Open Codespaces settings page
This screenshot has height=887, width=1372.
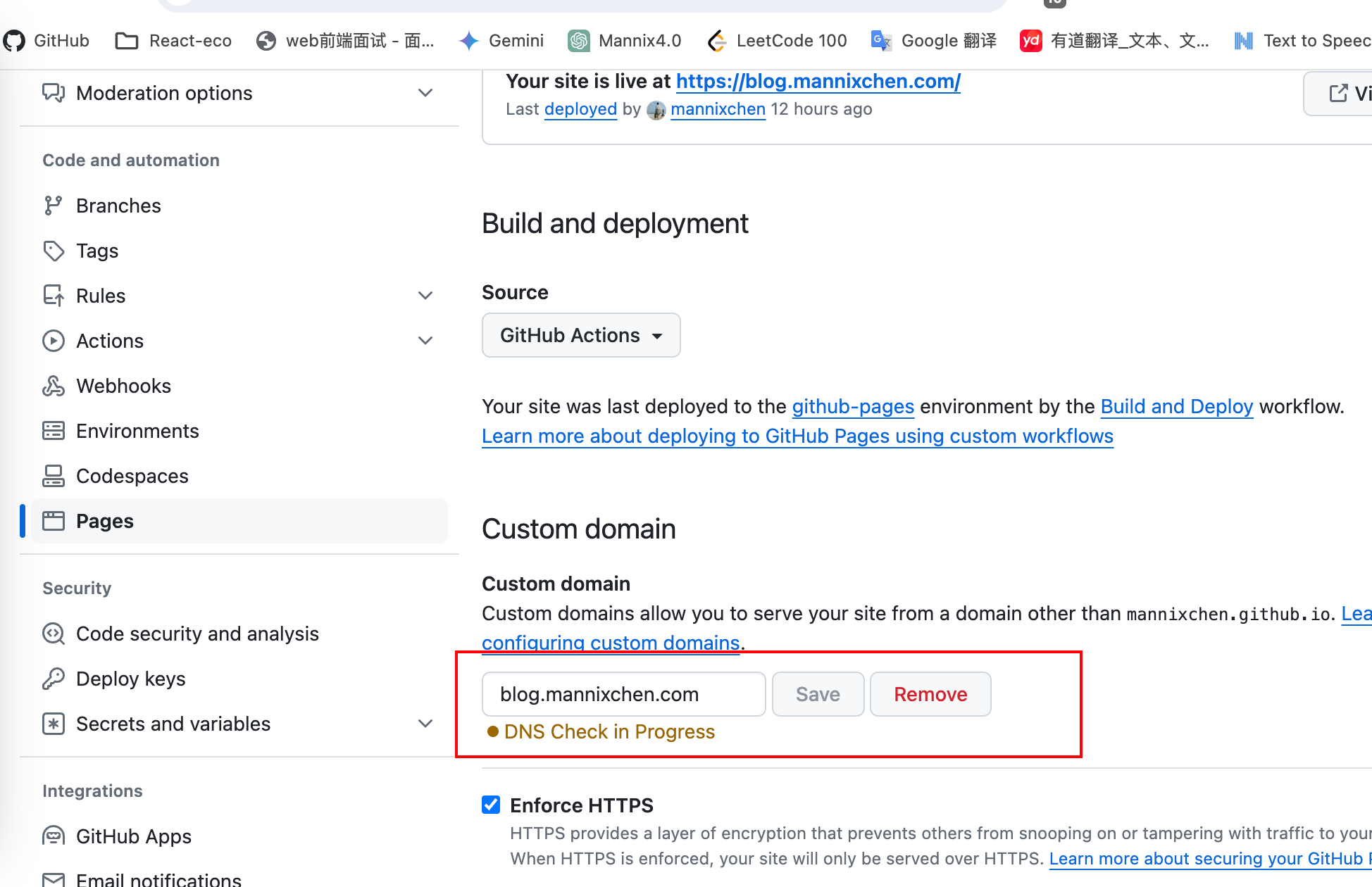pos(239,476)
